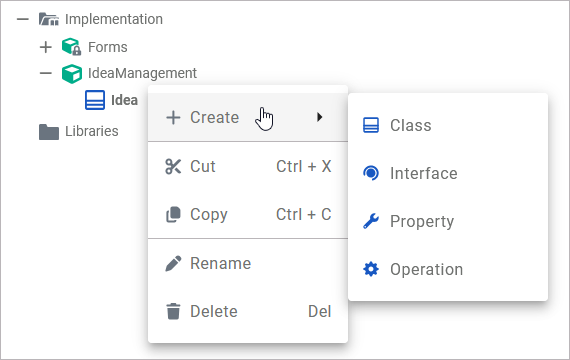Click the Interface circle icon

(x=371, y=173)
